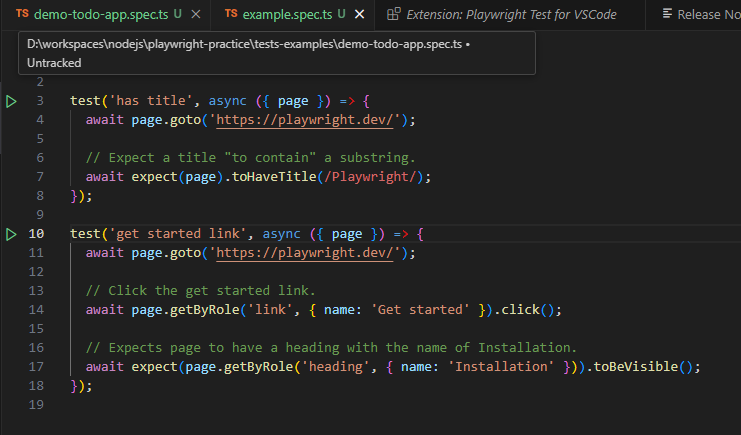Viewport: 741px width, 435px height.
Task: Click the 'has title' string text
Action: (151, 101)
